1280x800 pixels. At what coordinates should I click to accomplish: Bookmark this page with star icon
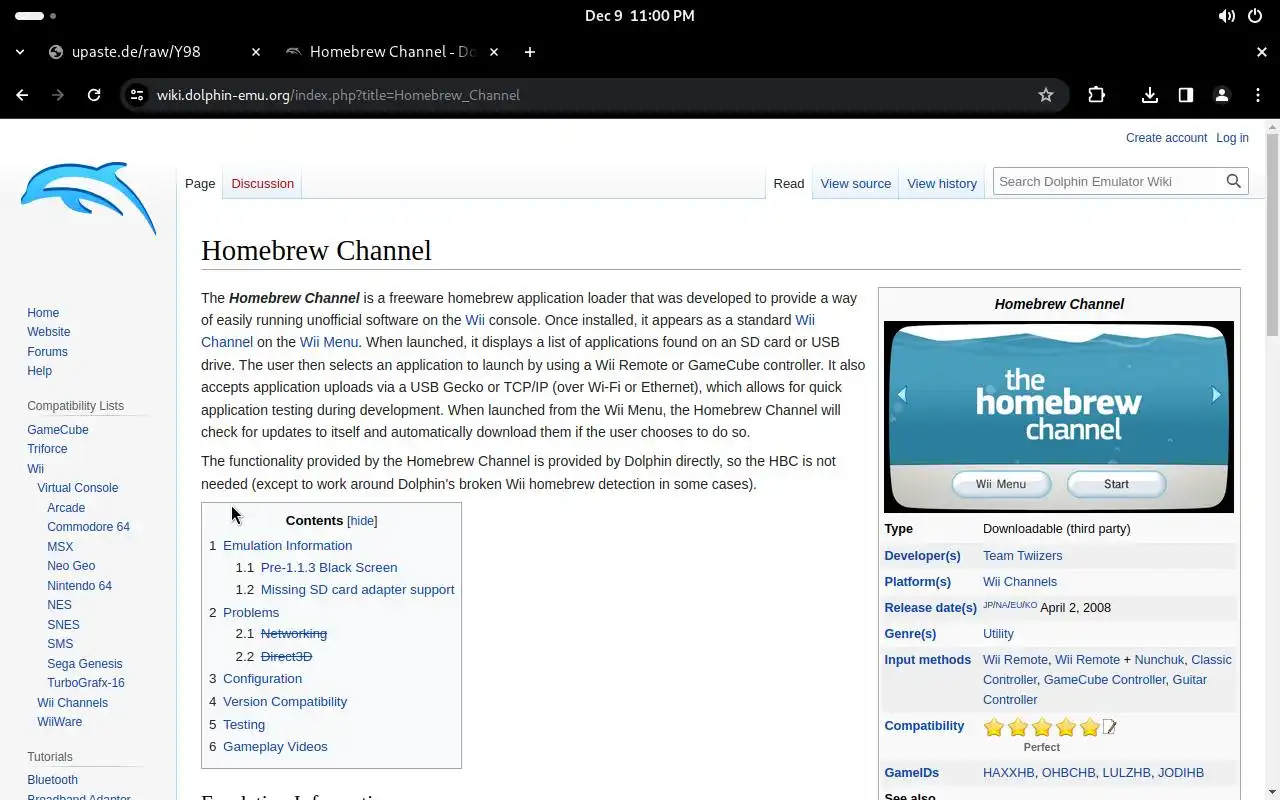pyautogui.click(x=1046, y=95)
